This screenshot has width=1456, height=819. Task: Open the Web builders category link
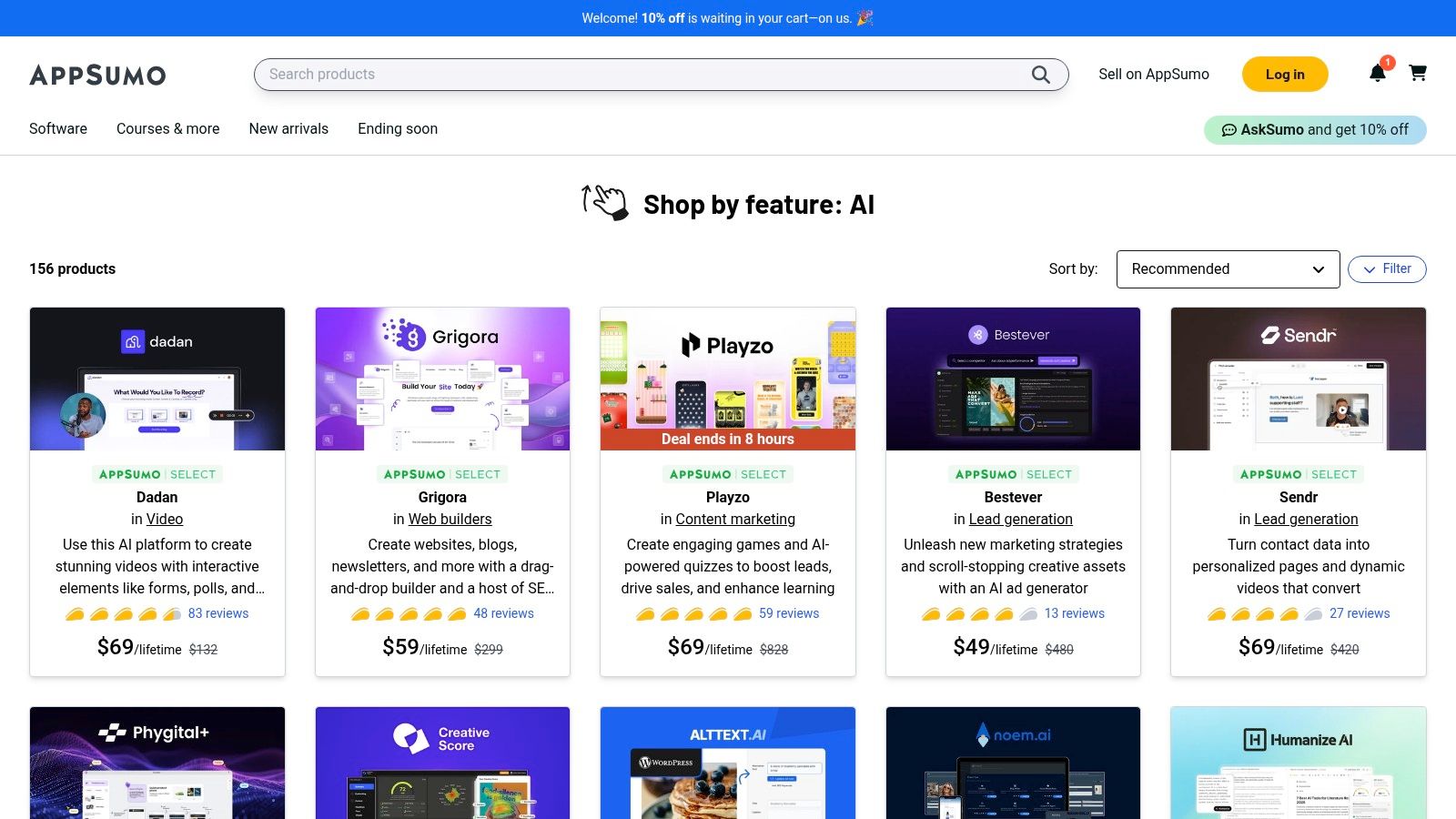tap(450, 520)
